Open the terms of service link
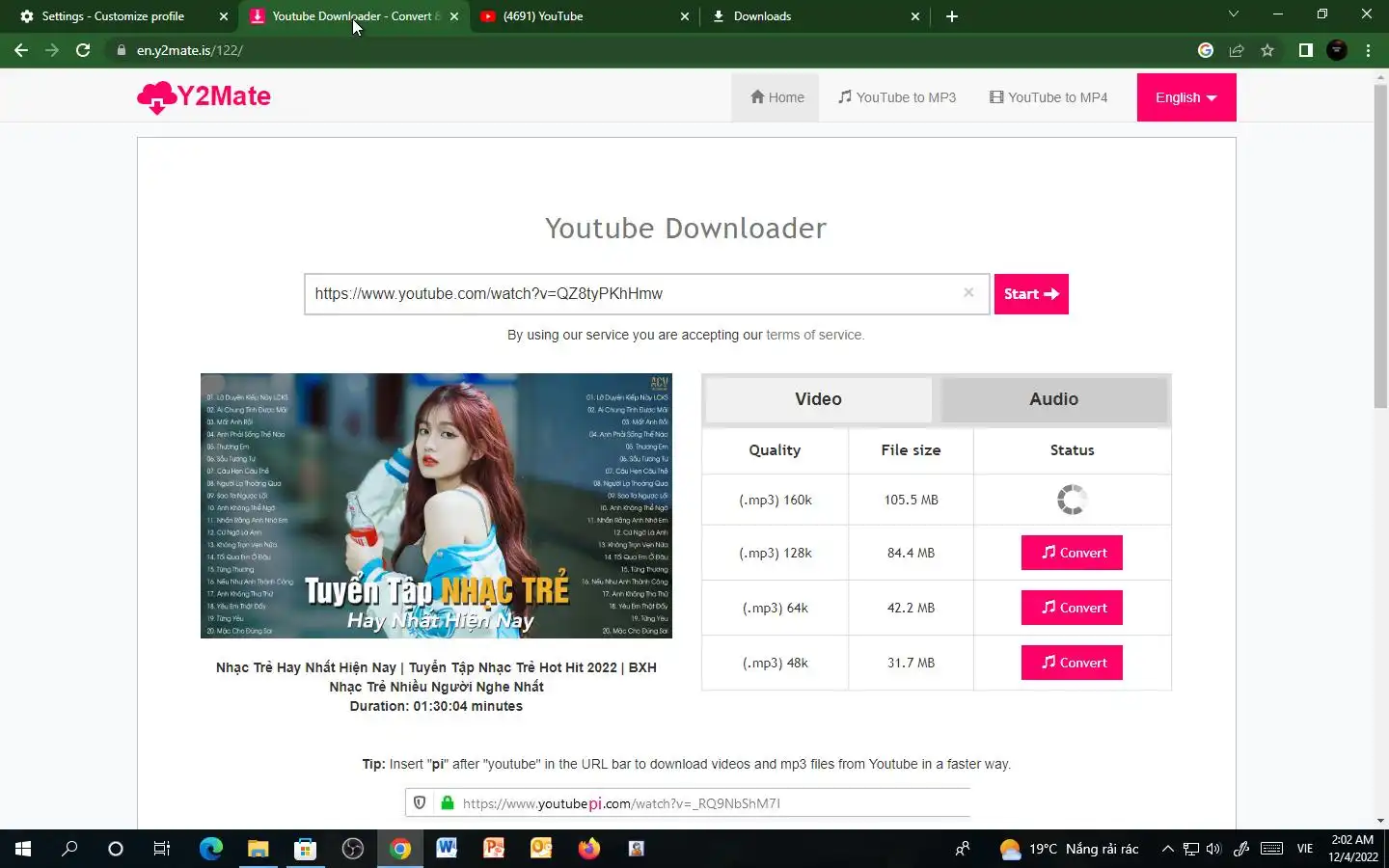1389x868 pixels. tap(814, 335)
